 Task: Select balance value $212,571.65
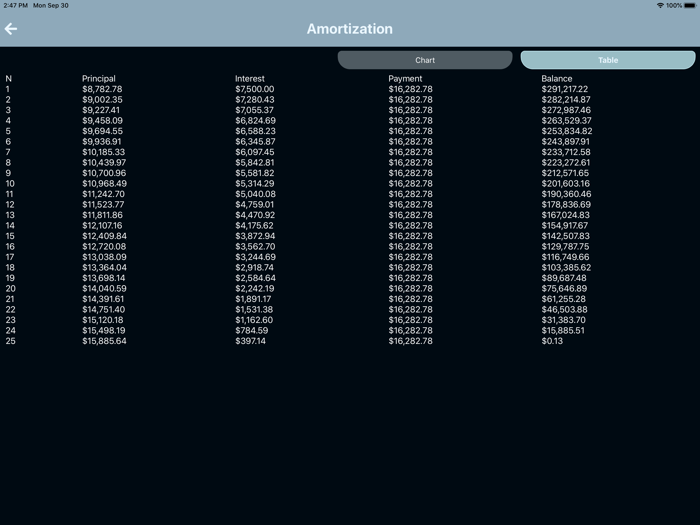pos(565,173)
